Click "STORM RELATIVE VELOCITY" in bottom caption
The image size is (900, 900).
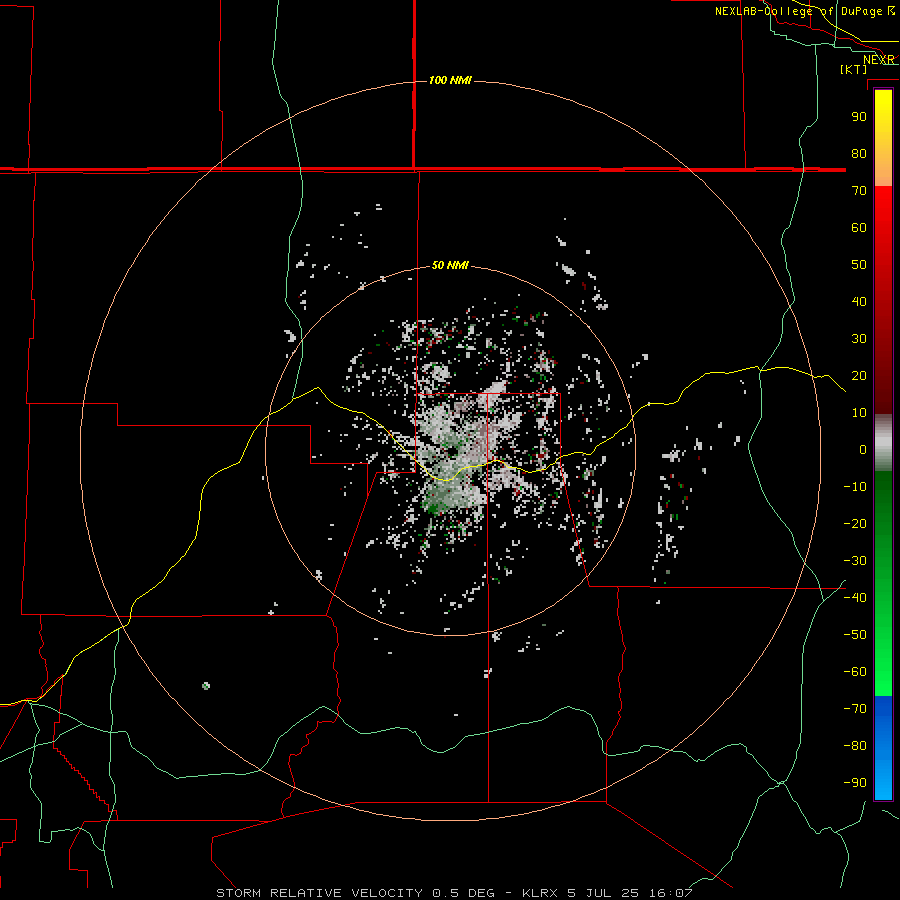tap(320, 893)
